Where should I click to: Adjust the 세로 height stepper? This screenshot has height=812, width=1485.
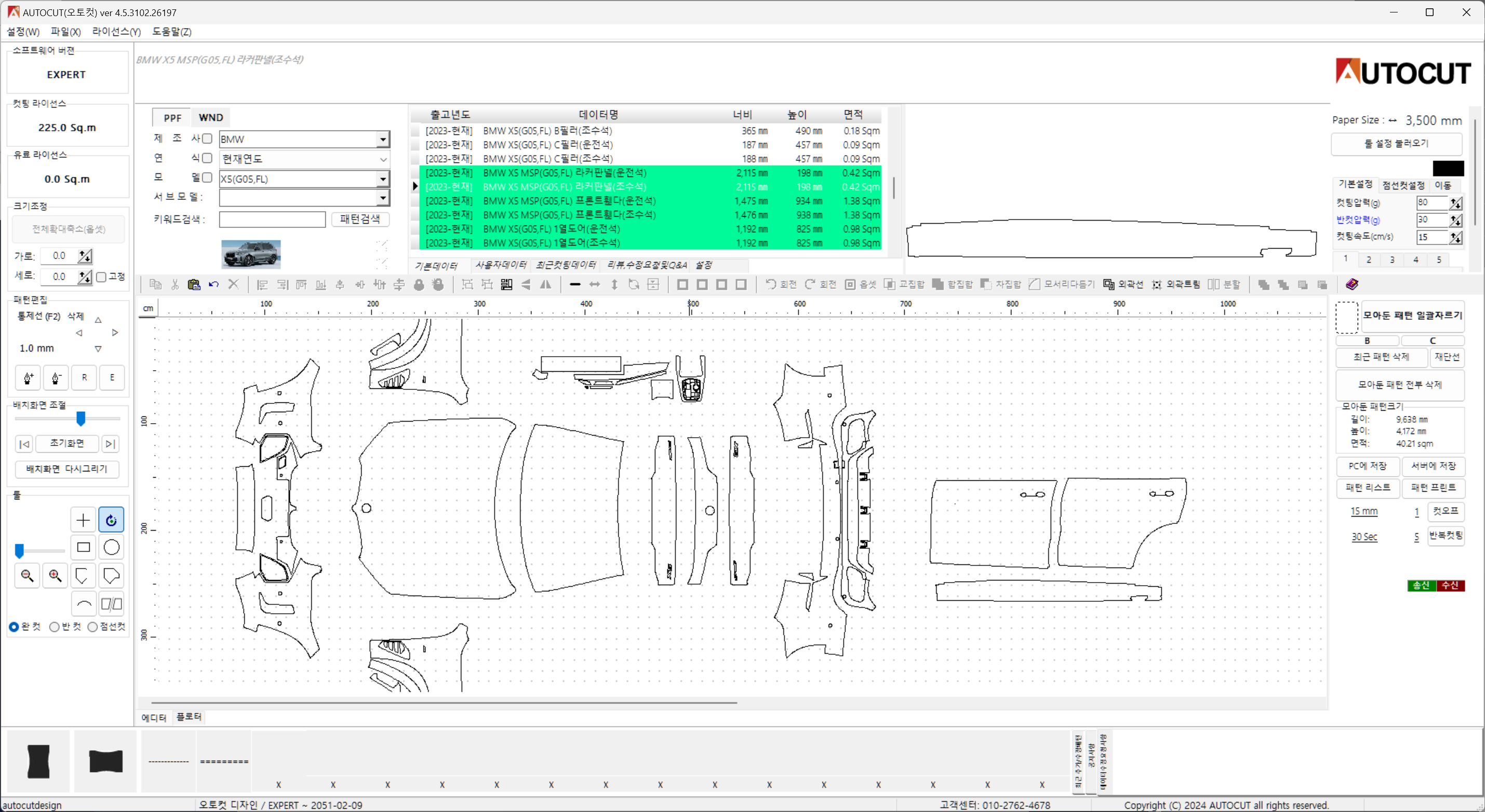coord(85,277)
